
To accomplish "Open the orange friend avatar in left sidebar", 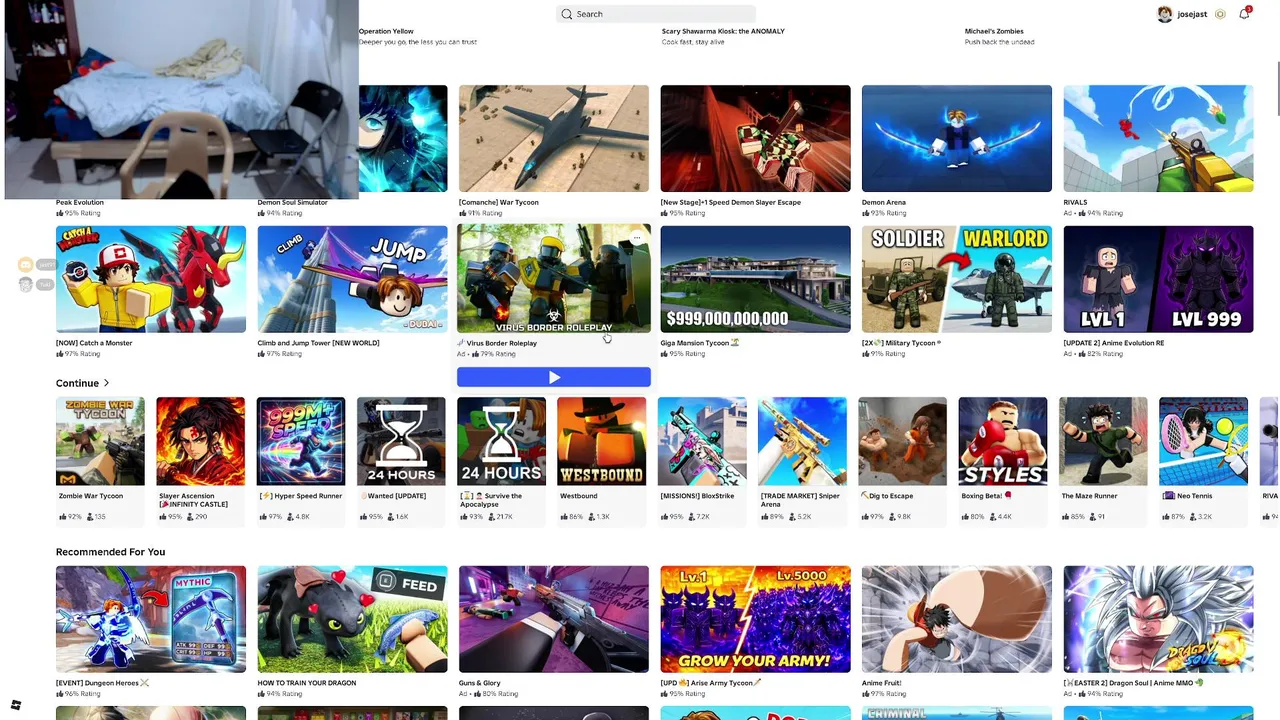I will click(26, 265).
